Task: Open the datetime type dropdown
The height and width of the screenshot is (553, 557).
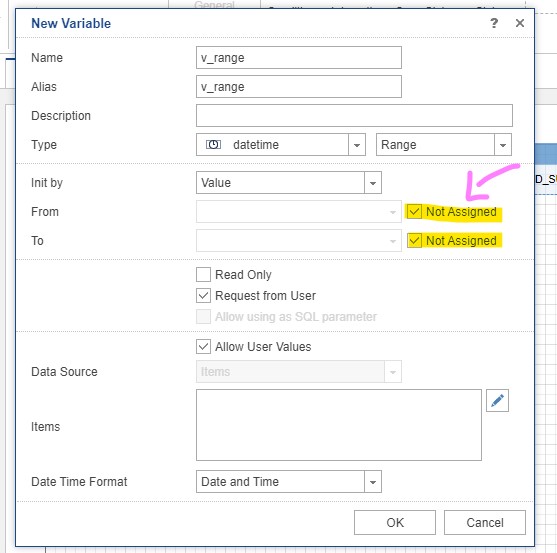Action: point(357,145)
